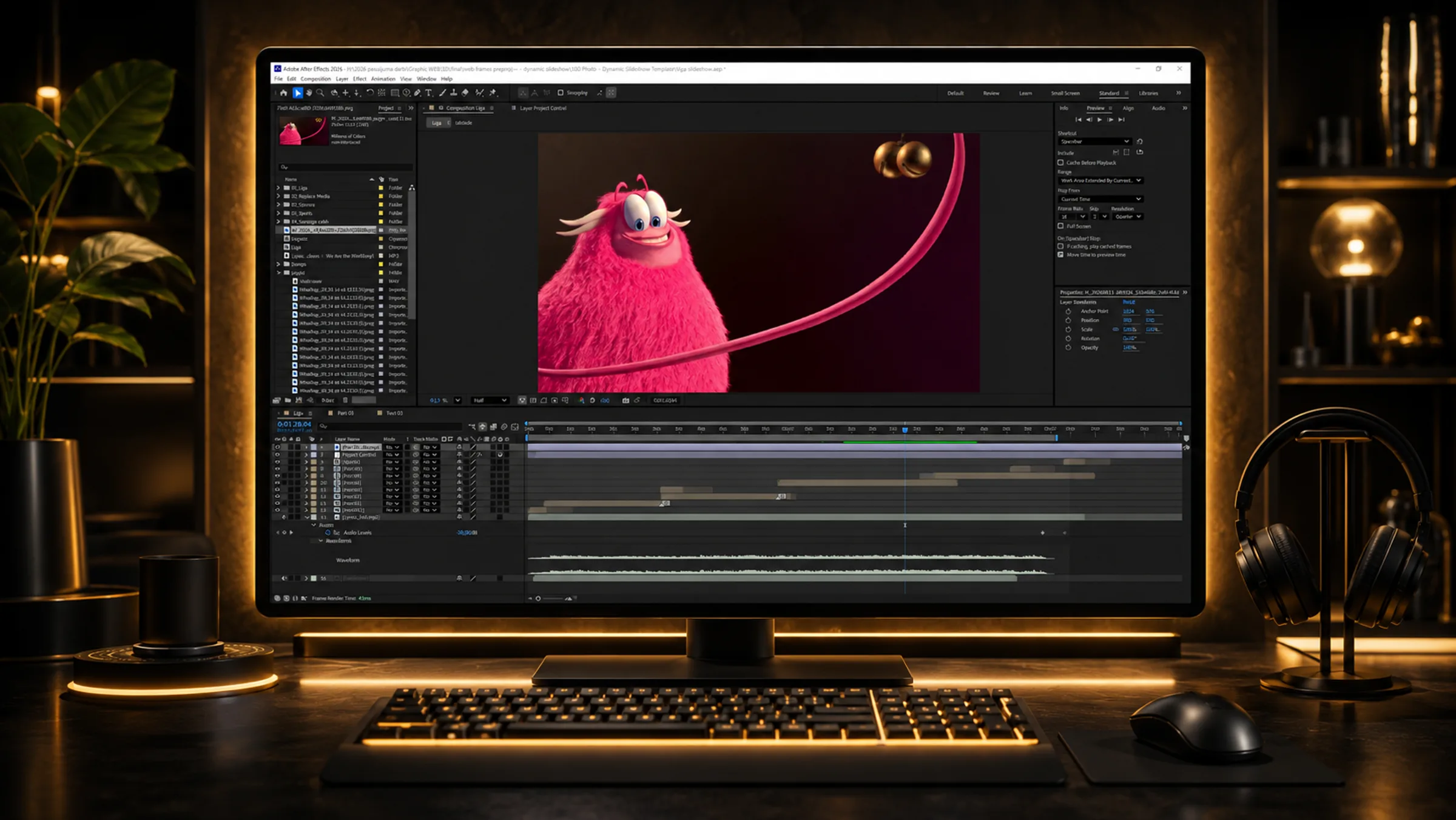The height and width of the screenshot is (820, 1456).
Task: Select the Pen tool
Action: 417,93
